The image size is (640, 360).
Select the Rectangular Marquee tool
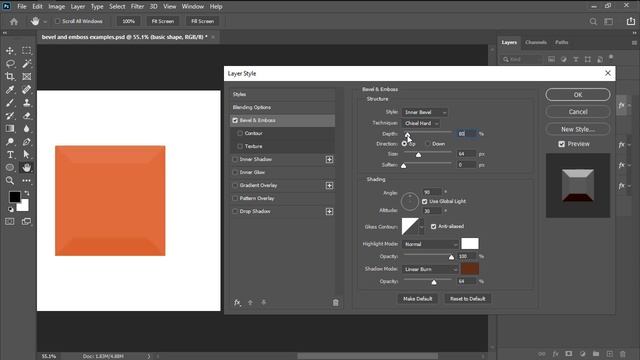(x=27, y=51)
